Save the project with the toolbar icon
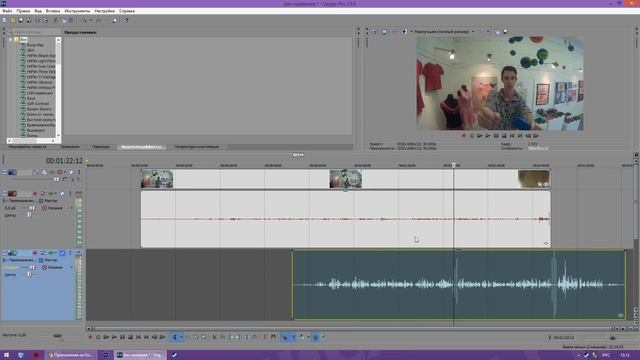 click(21, 20)
